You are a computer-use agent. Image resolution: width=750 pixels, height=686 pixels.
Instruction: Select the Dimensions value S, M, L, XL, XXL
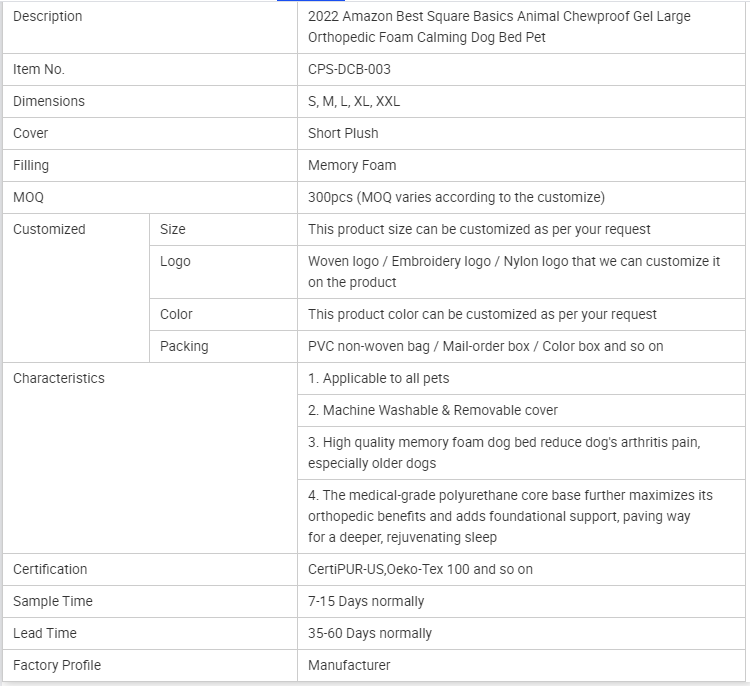pos(354,102)
